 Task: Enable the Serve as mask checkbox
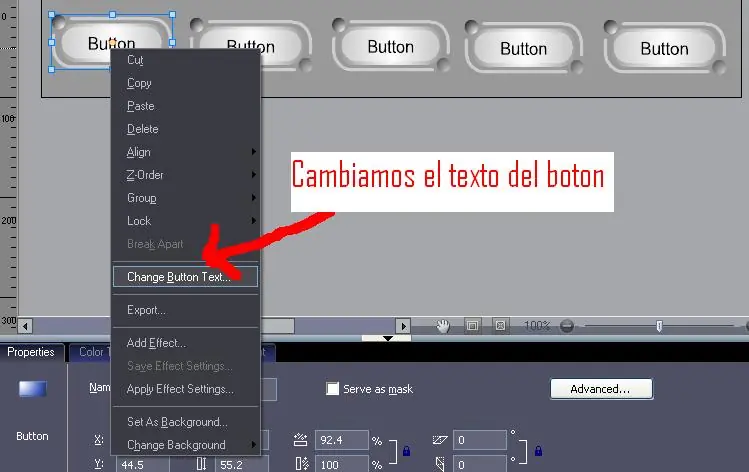[332, 388]
